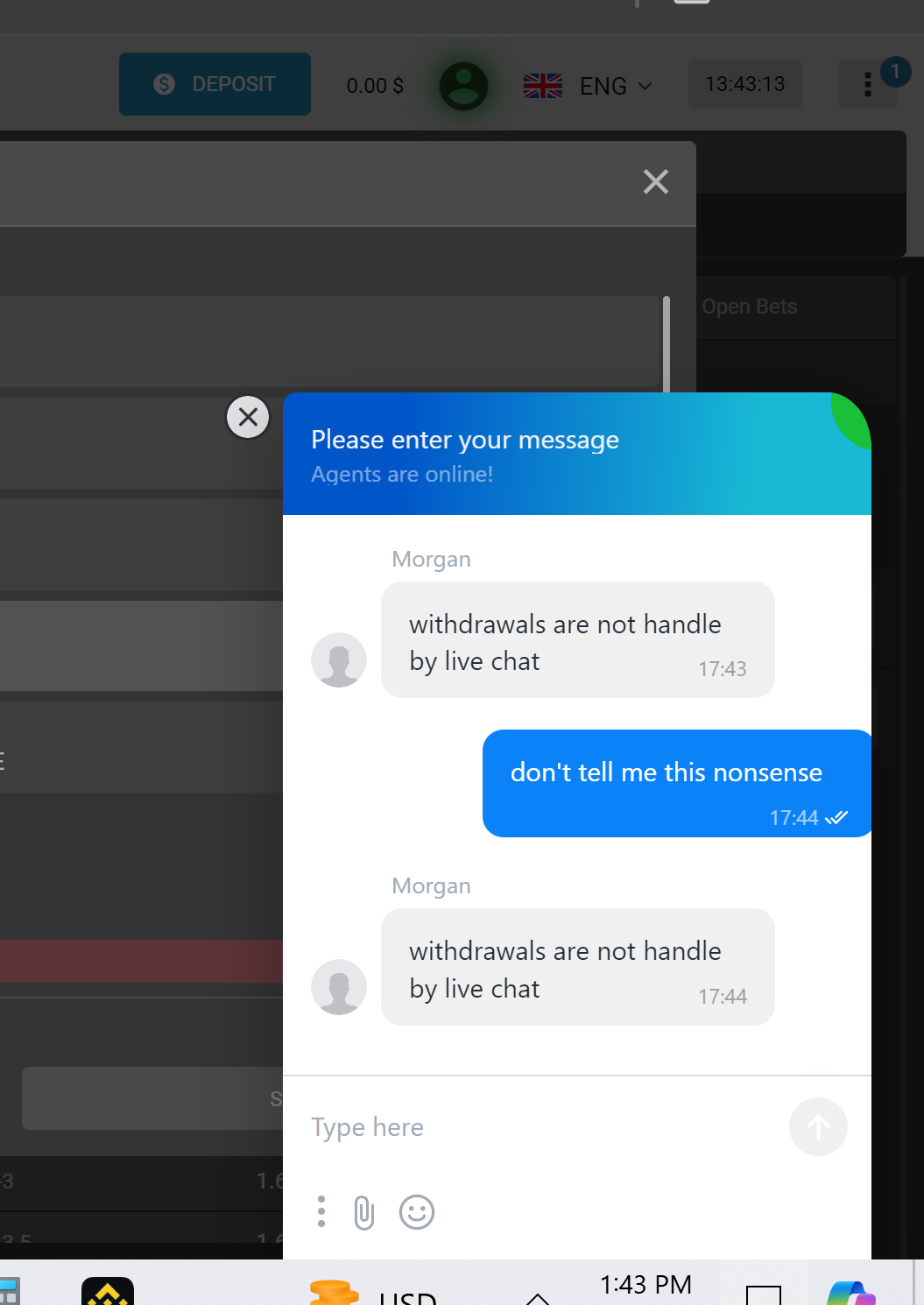Open the emoji picker in chat
Viewport: 924px width, 1305px height.
417,1212
